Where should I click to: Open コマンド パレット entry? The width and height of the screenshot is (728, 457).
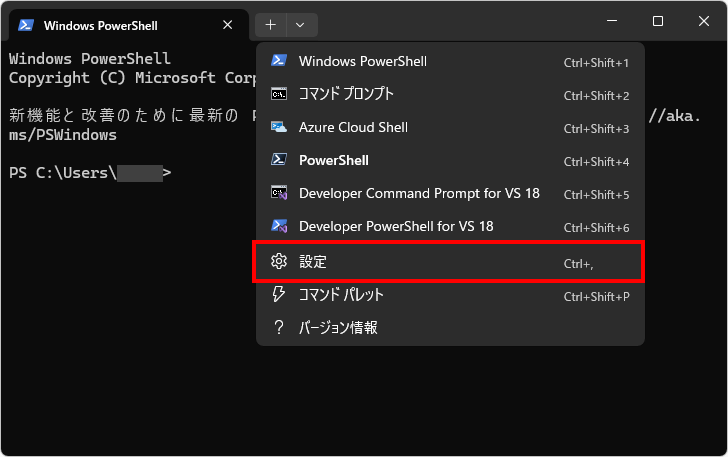(450, 295)
